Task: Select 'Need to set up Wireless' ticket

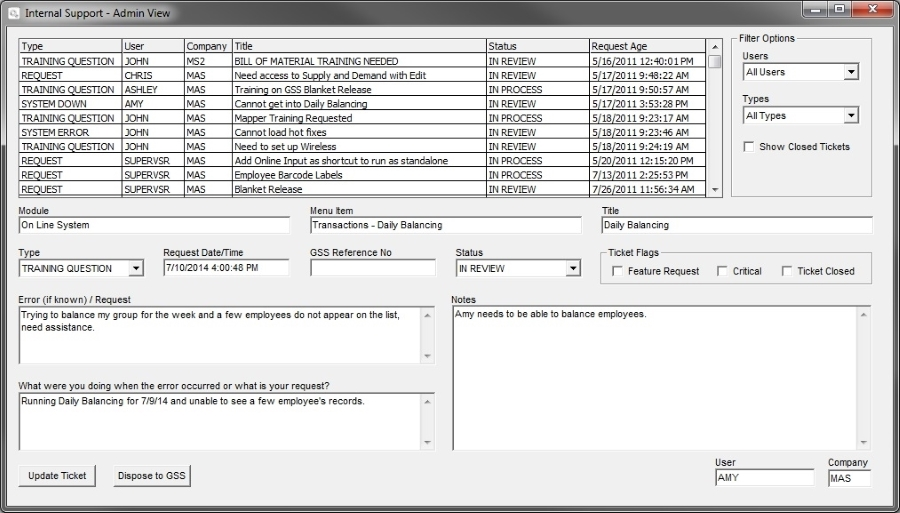Action: click(x=362, y=146)
